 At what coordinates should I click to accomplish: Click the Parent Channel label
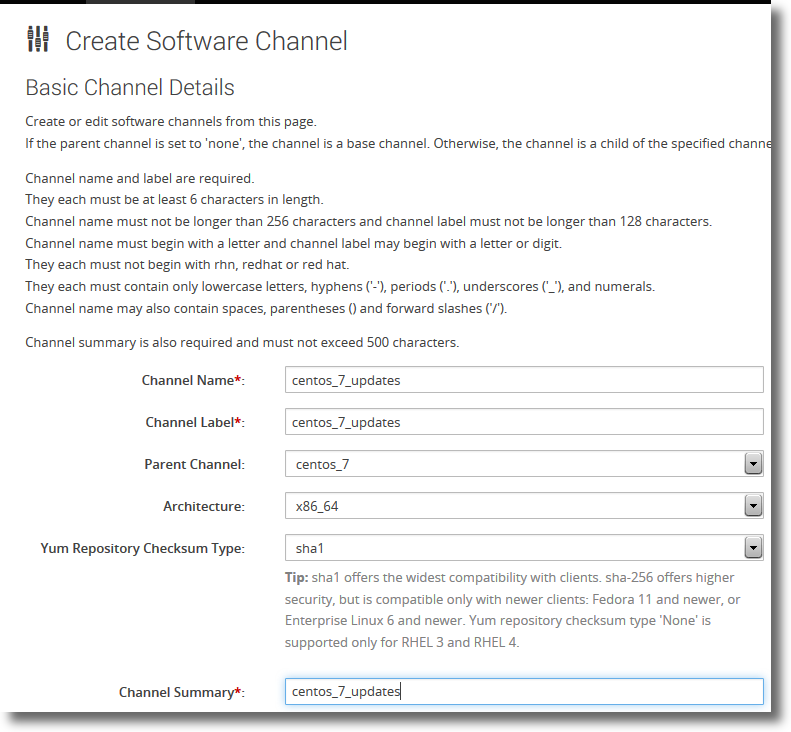click(194, 464)
